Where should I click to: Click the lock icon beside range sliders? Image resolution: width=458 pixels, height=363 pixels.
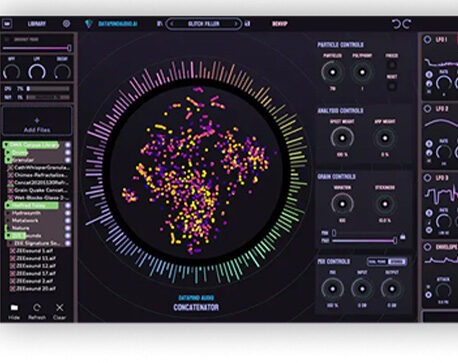tap(403, 237)
